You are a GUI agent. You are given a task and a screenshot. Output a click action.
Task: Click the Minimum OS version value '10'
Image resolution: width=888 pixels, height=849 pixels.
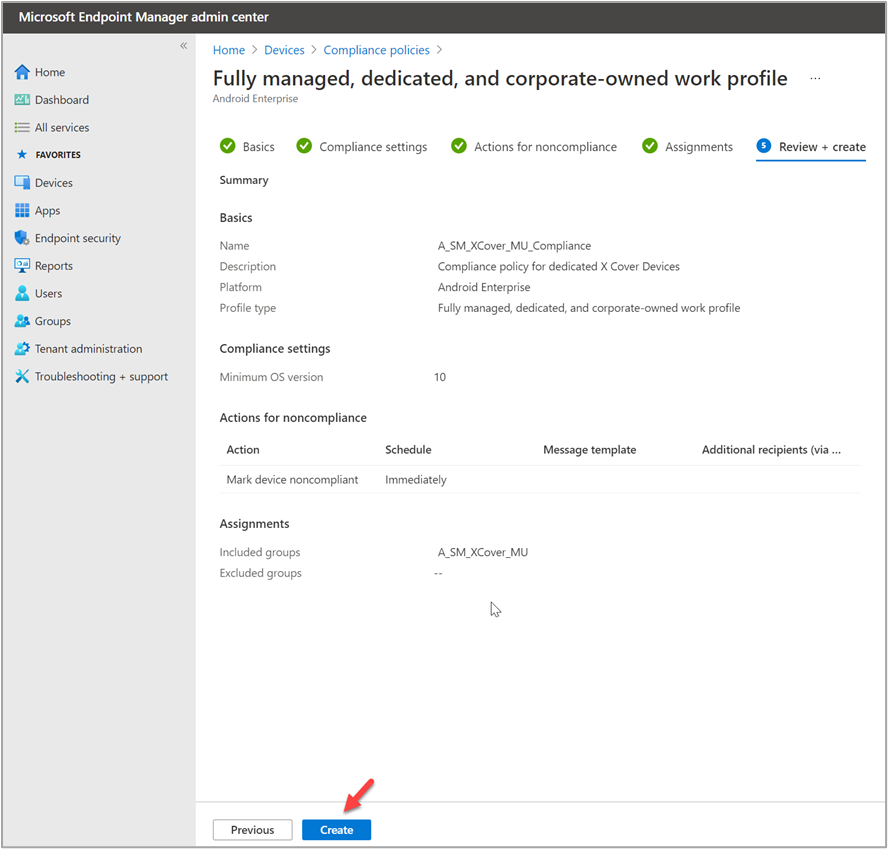(x=440, y=377)
